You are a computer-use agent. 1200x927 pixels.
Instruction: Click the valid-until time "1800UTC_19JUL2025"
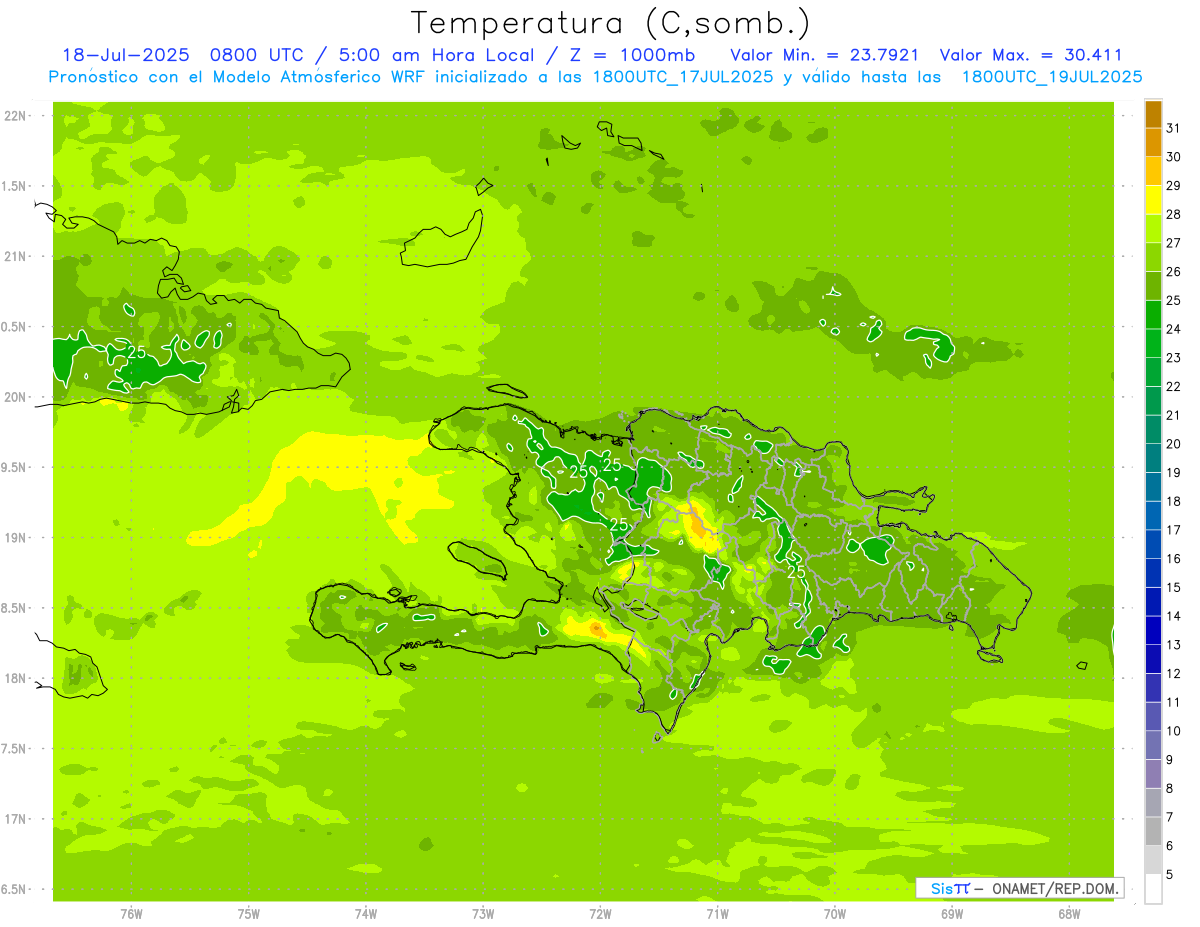point(1051,76)
